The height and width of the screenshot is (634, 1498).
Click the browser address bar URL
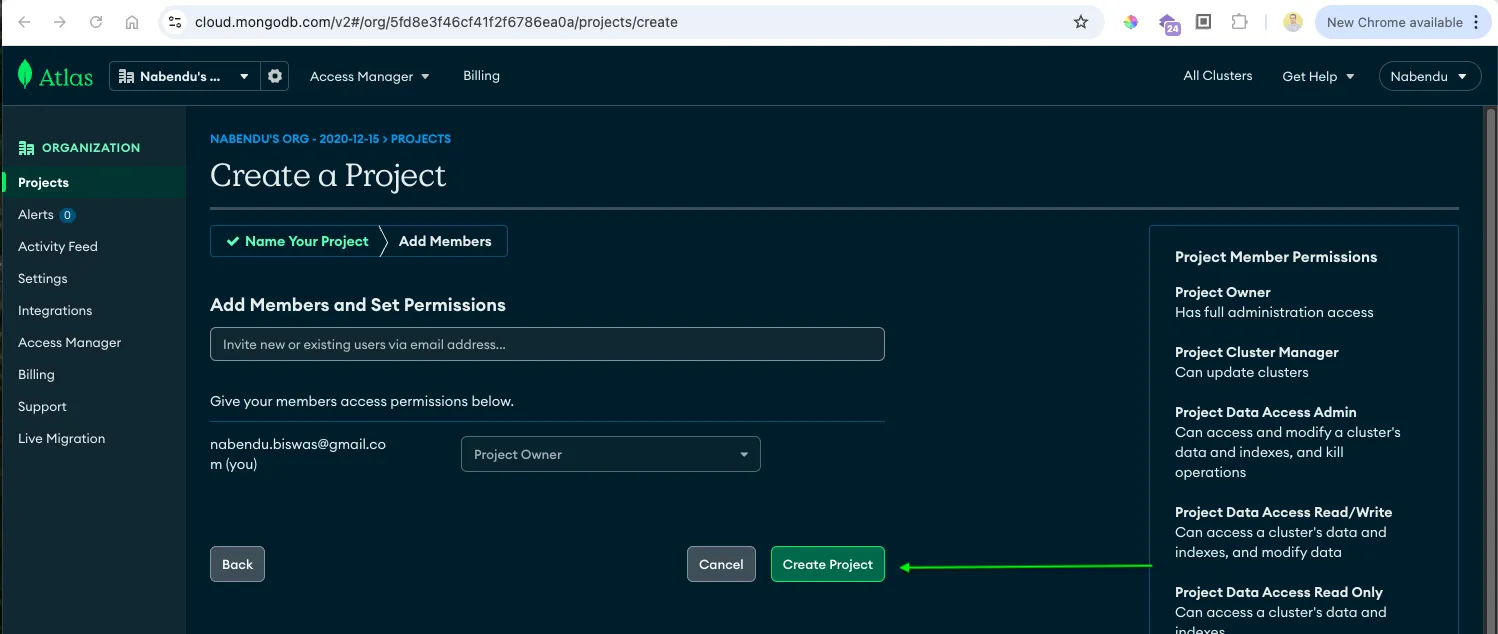tap(436, 22)
